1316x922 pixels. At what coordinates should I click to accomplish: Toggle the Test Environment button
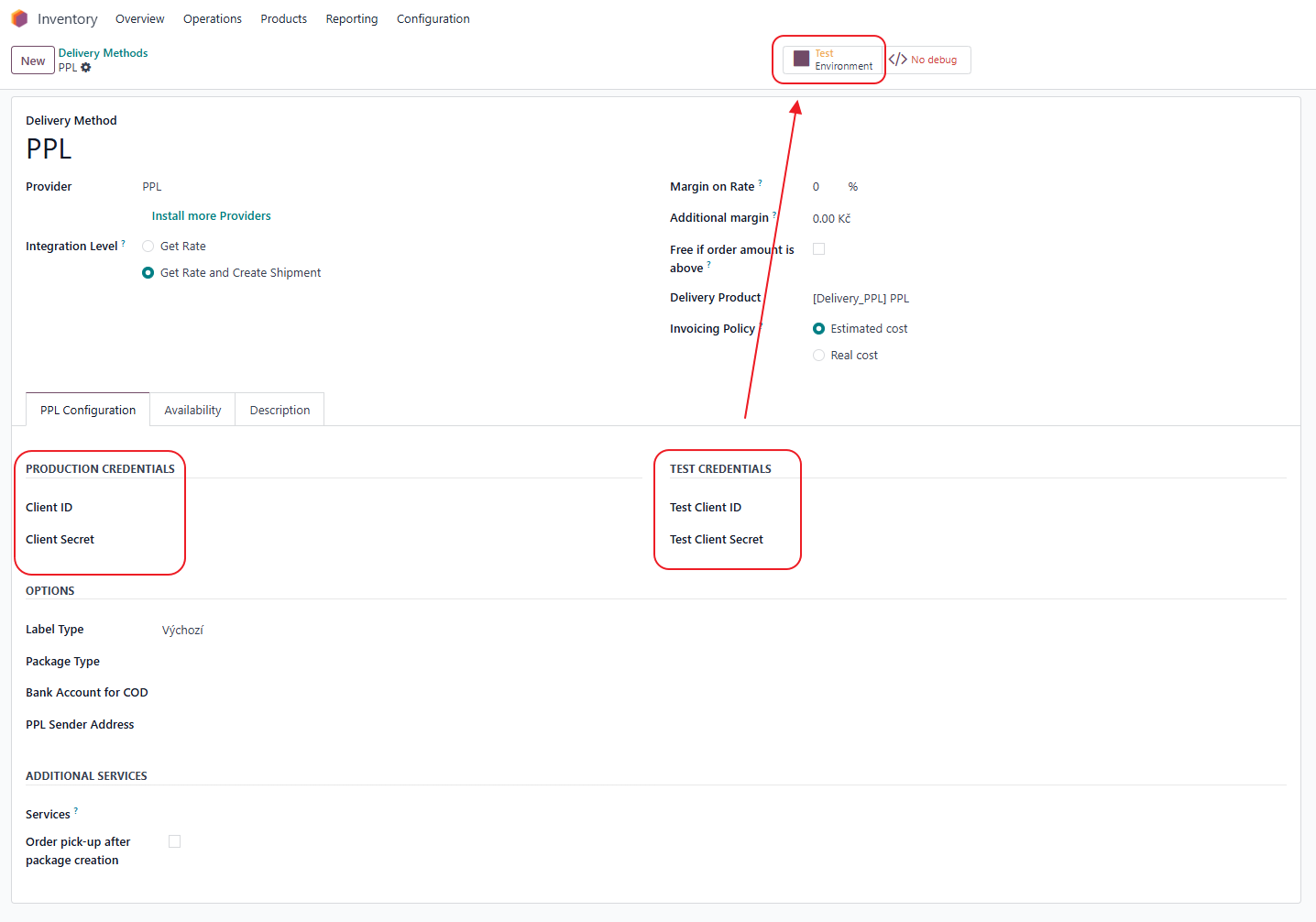(833, 60)
